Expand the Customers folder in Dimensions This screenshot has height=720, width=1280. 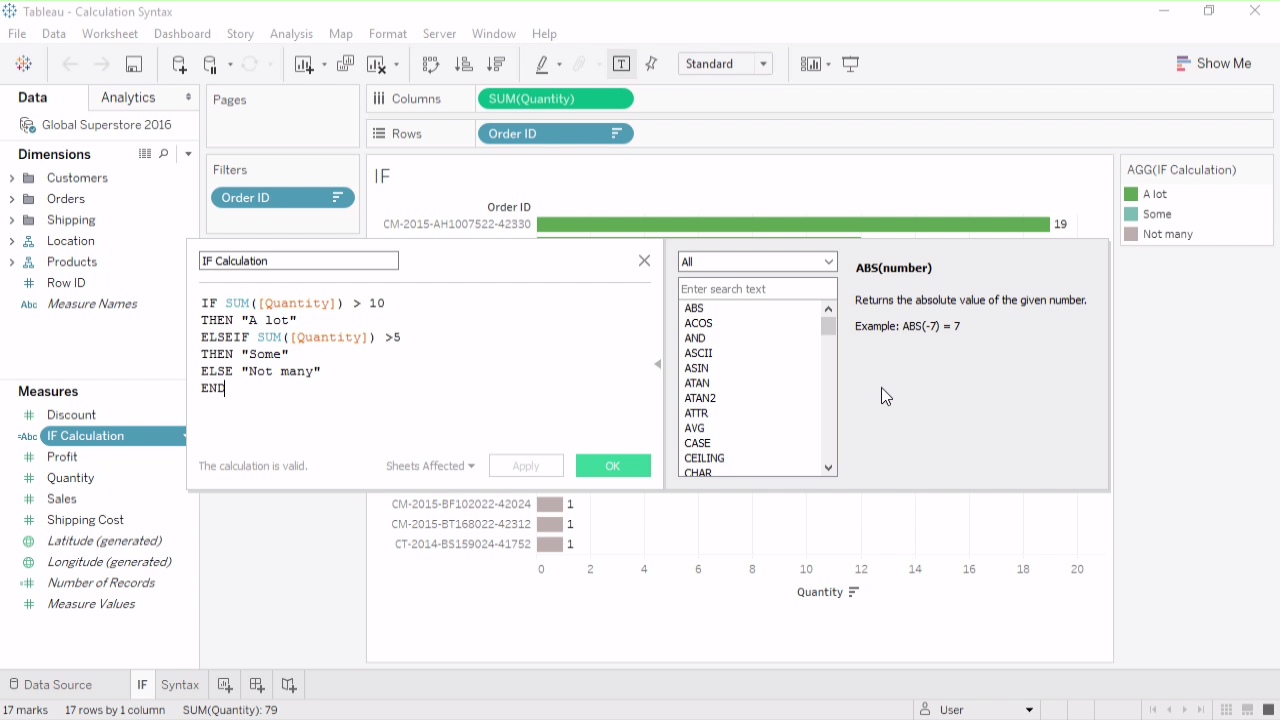[x=12, y=178]
